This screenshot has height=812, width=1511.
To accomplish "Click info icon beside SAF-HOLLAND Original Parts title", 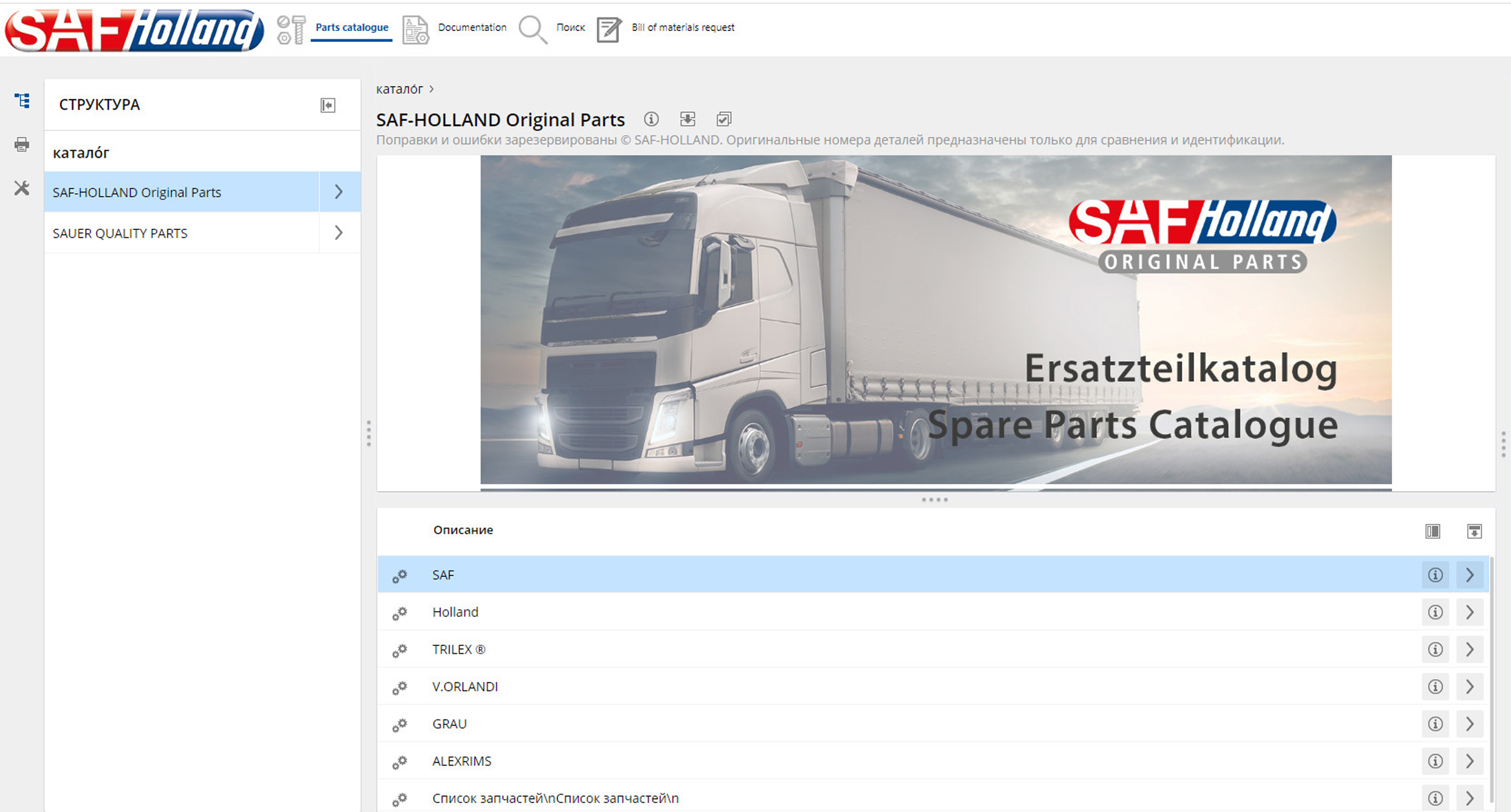I will coord(651,119).
